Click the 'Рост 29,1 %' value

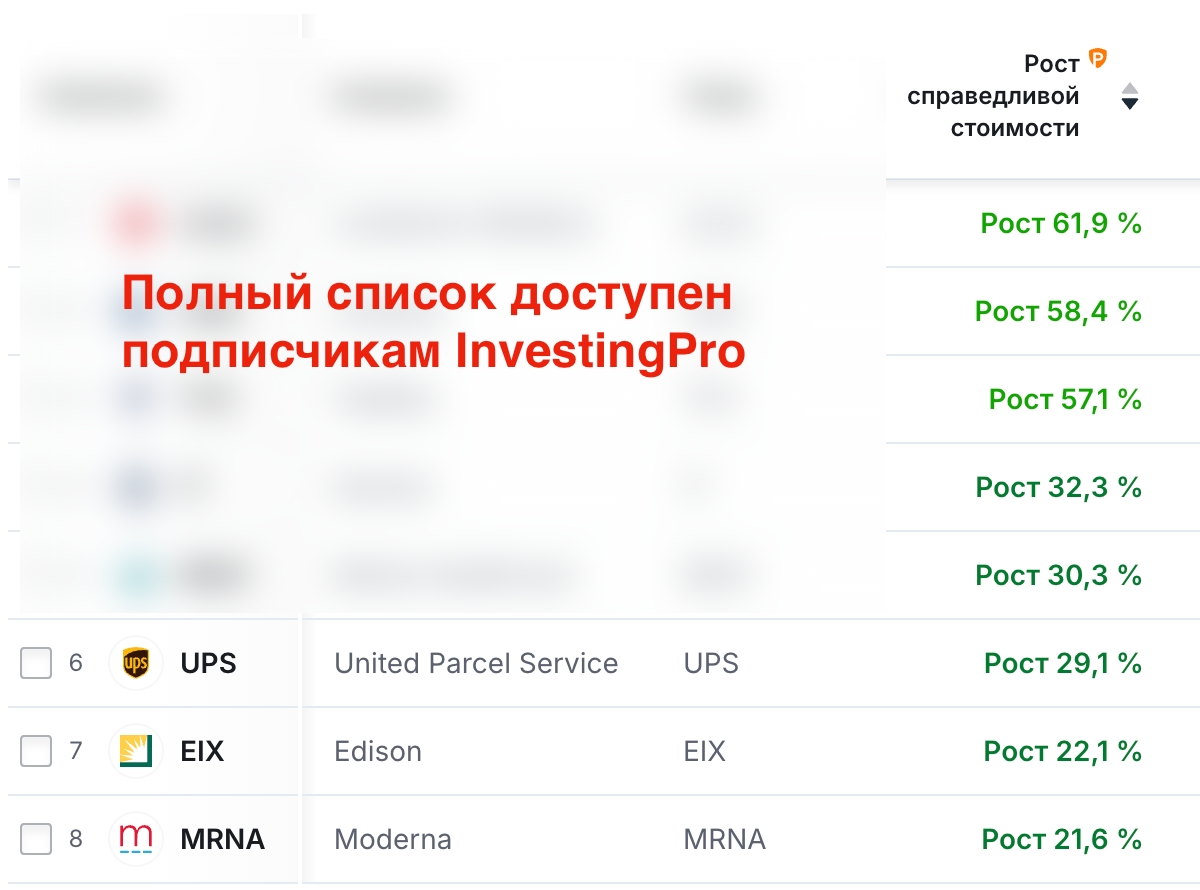coord(1062,663)
